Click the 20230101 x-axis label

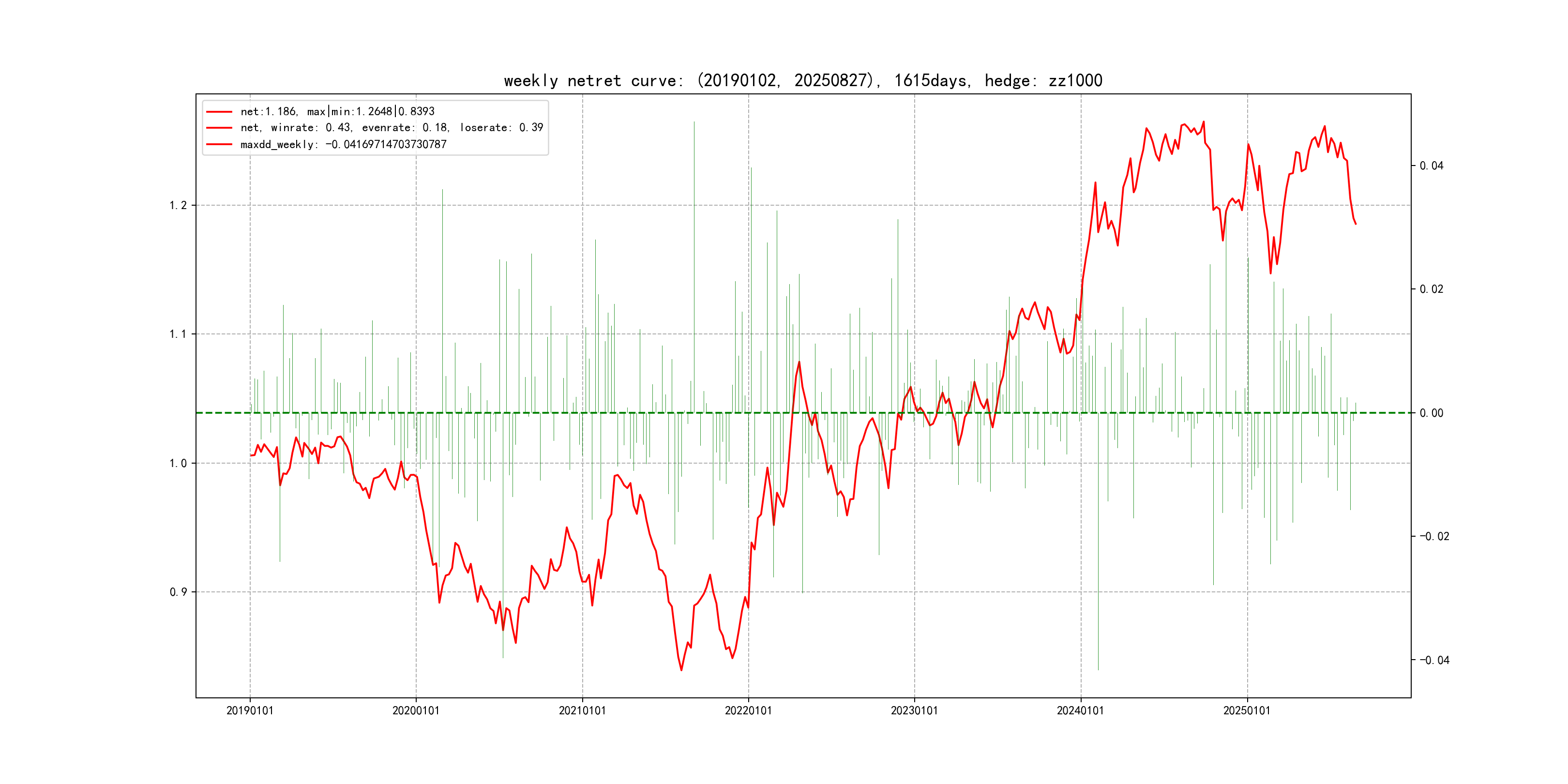click(x=914, y=710)
